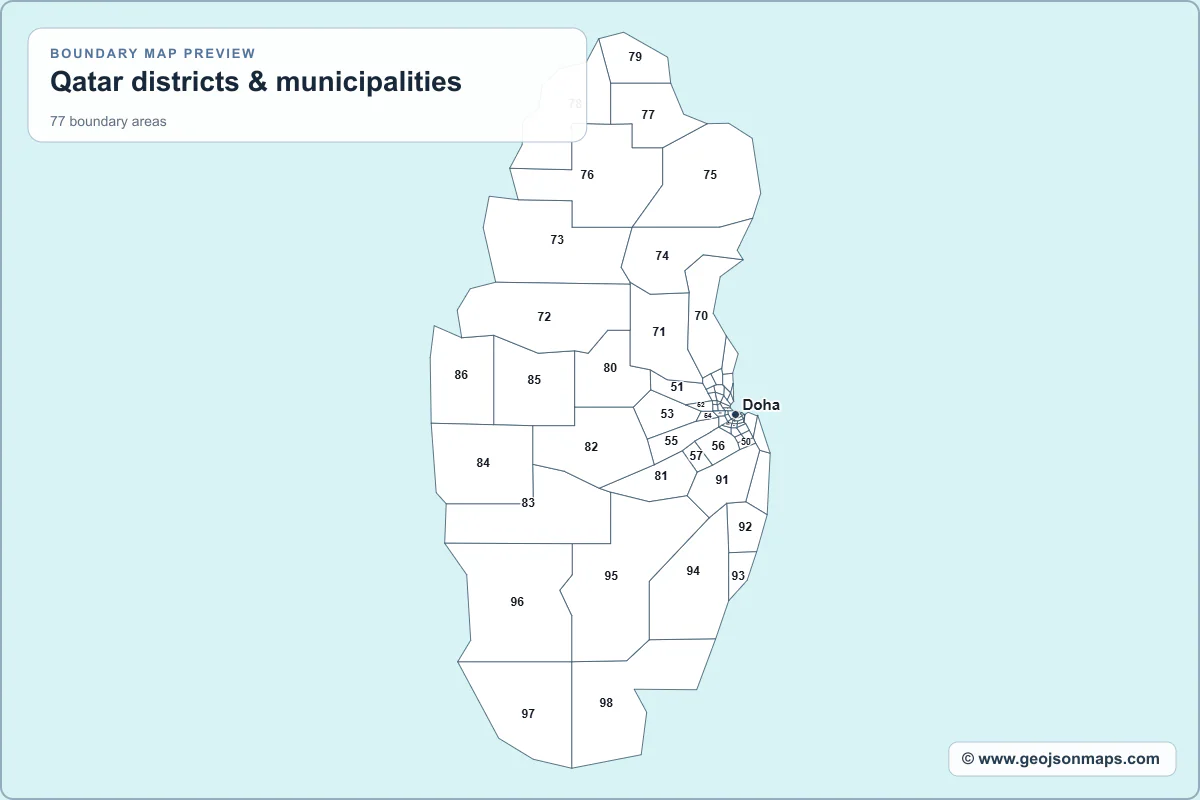Image resolution: width=1200 pixels, height=800 pixels.
Task: Select the 'Qatar districts & municipalities' title
Action: click(x=256, y=82)
